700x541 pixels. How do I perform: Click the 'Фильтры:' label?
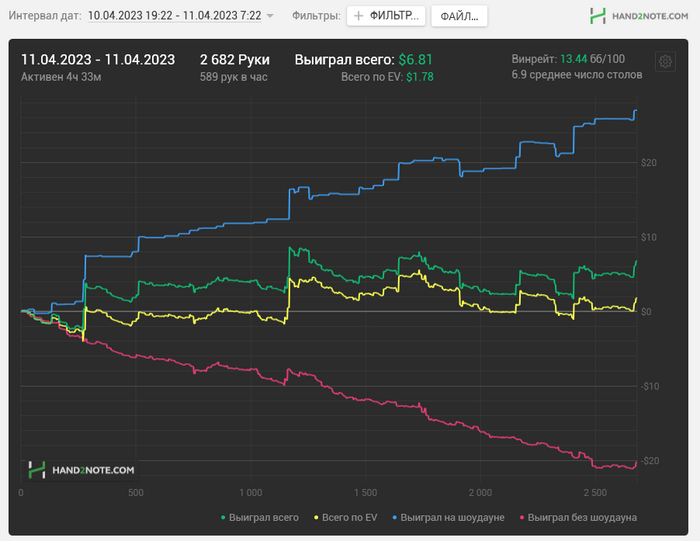(316, 16)
